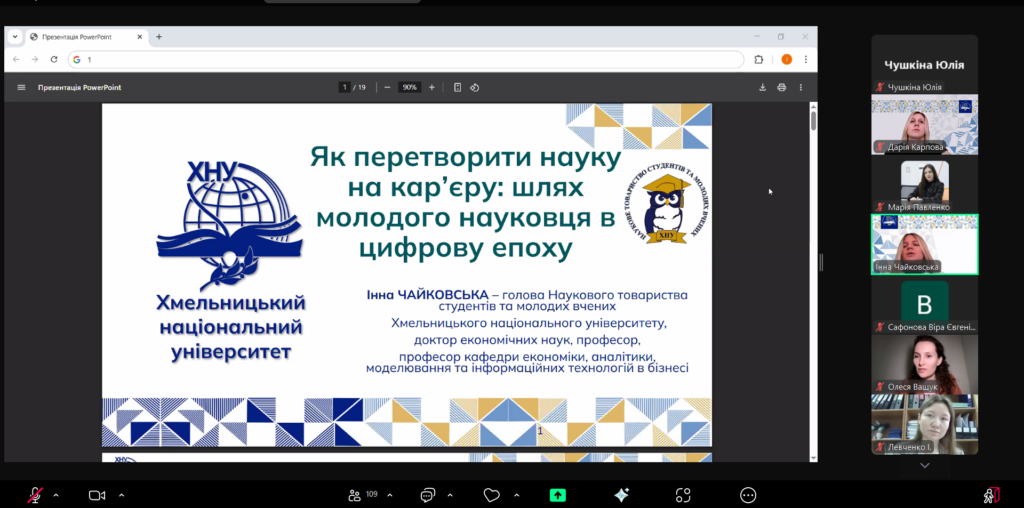The height and width of the screenshot is (508, 1024).
Task: Click the Chrome address bar
Action: pyautogui.click(x=406, y=59)
